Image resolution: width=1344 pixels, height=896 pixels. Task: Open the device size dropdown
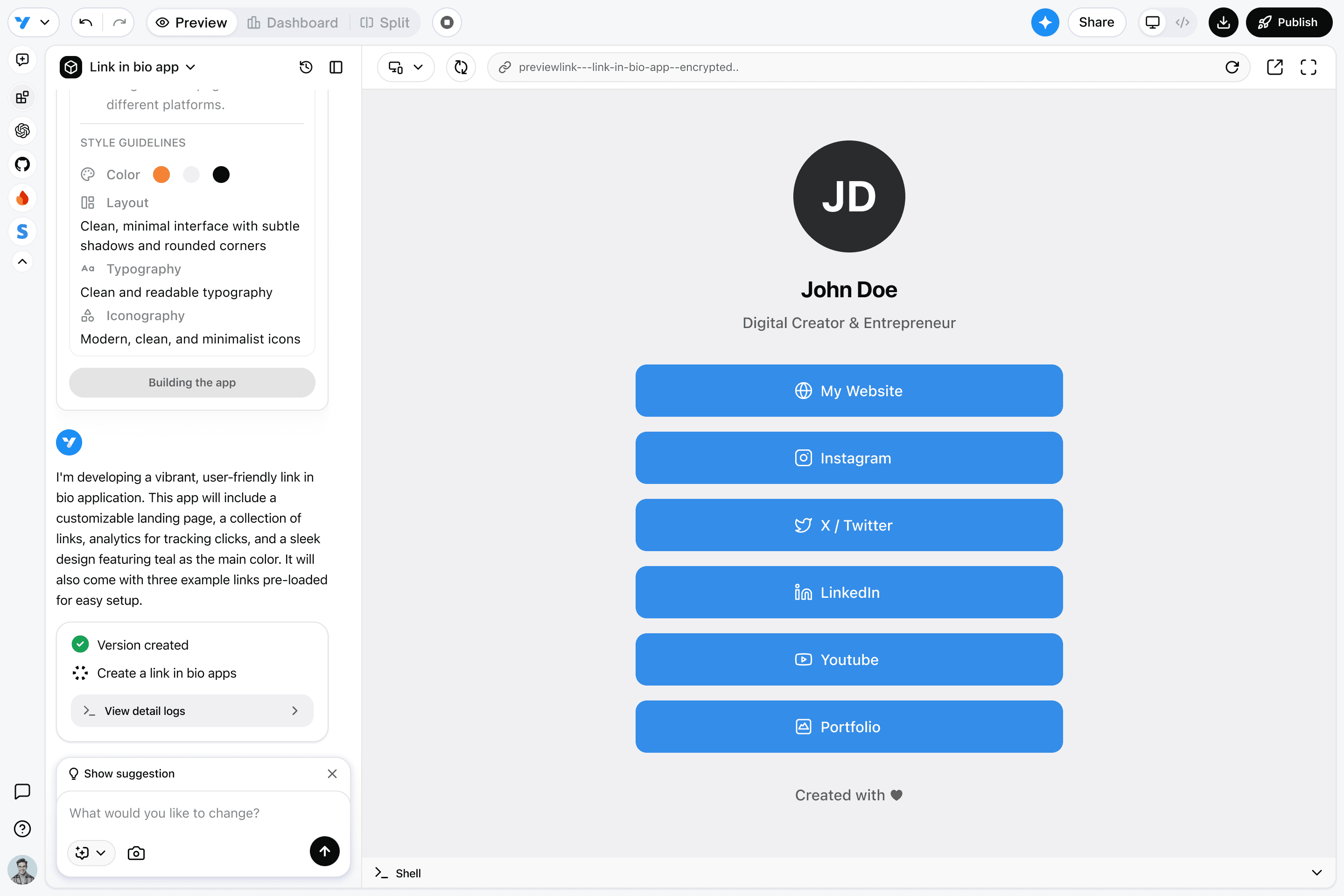coord(406,67)
